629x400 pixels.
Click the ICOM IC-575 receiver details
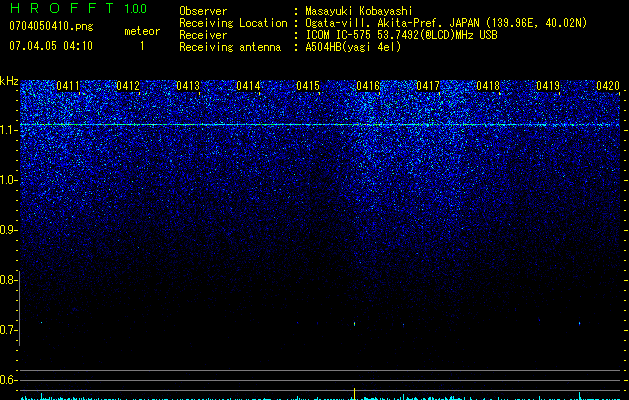(x=401, y=35)
